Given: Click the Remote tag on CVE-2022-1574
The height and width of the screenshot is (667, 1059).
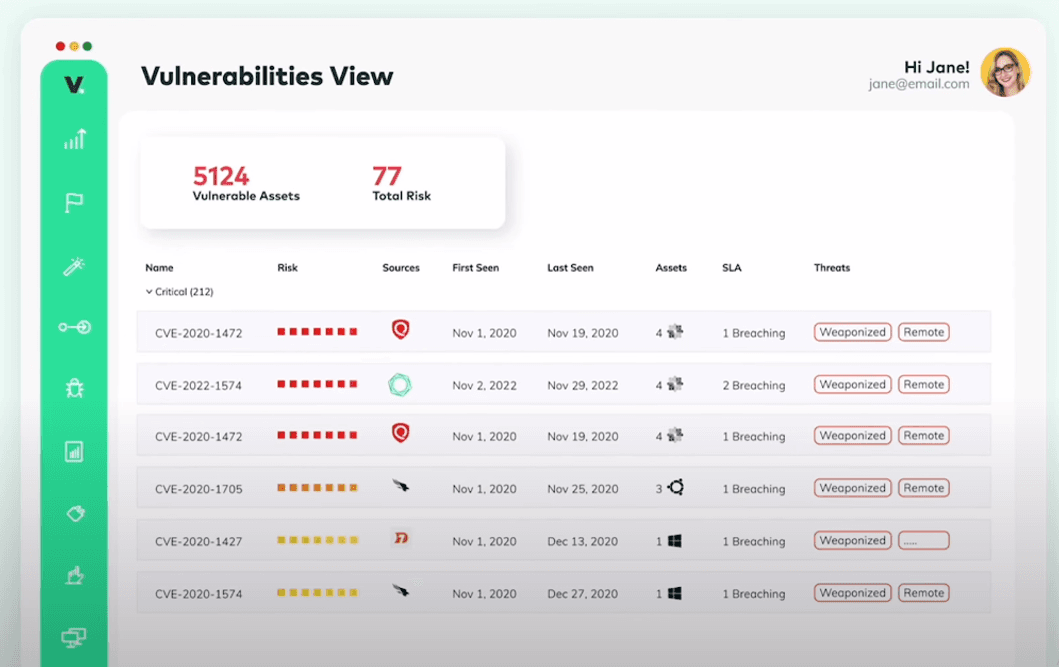Looking at the screenshot, I should pyautogui.click(x=923, y=384).
